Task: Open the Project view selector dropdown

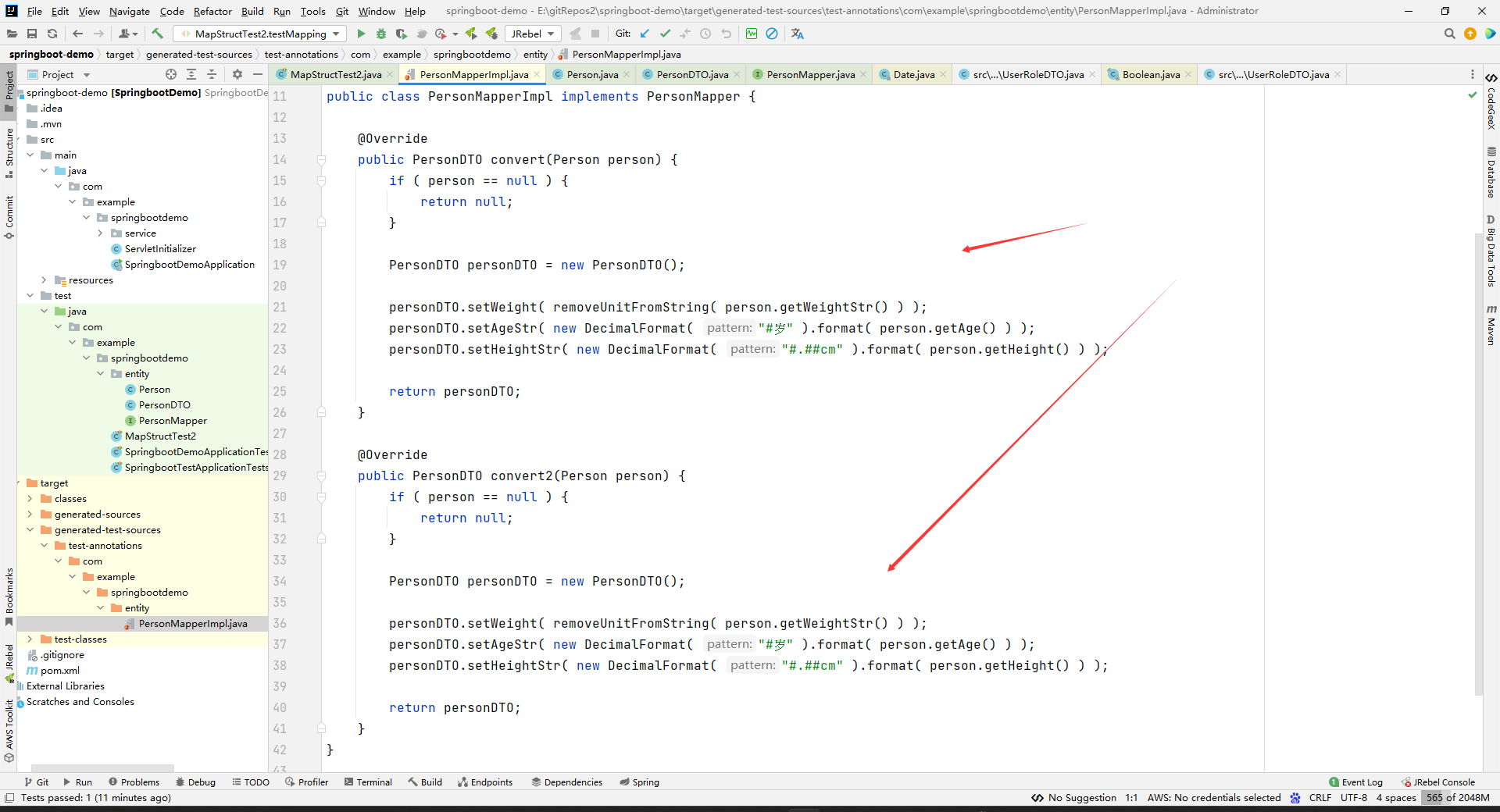Action: (x=59, y=74)
